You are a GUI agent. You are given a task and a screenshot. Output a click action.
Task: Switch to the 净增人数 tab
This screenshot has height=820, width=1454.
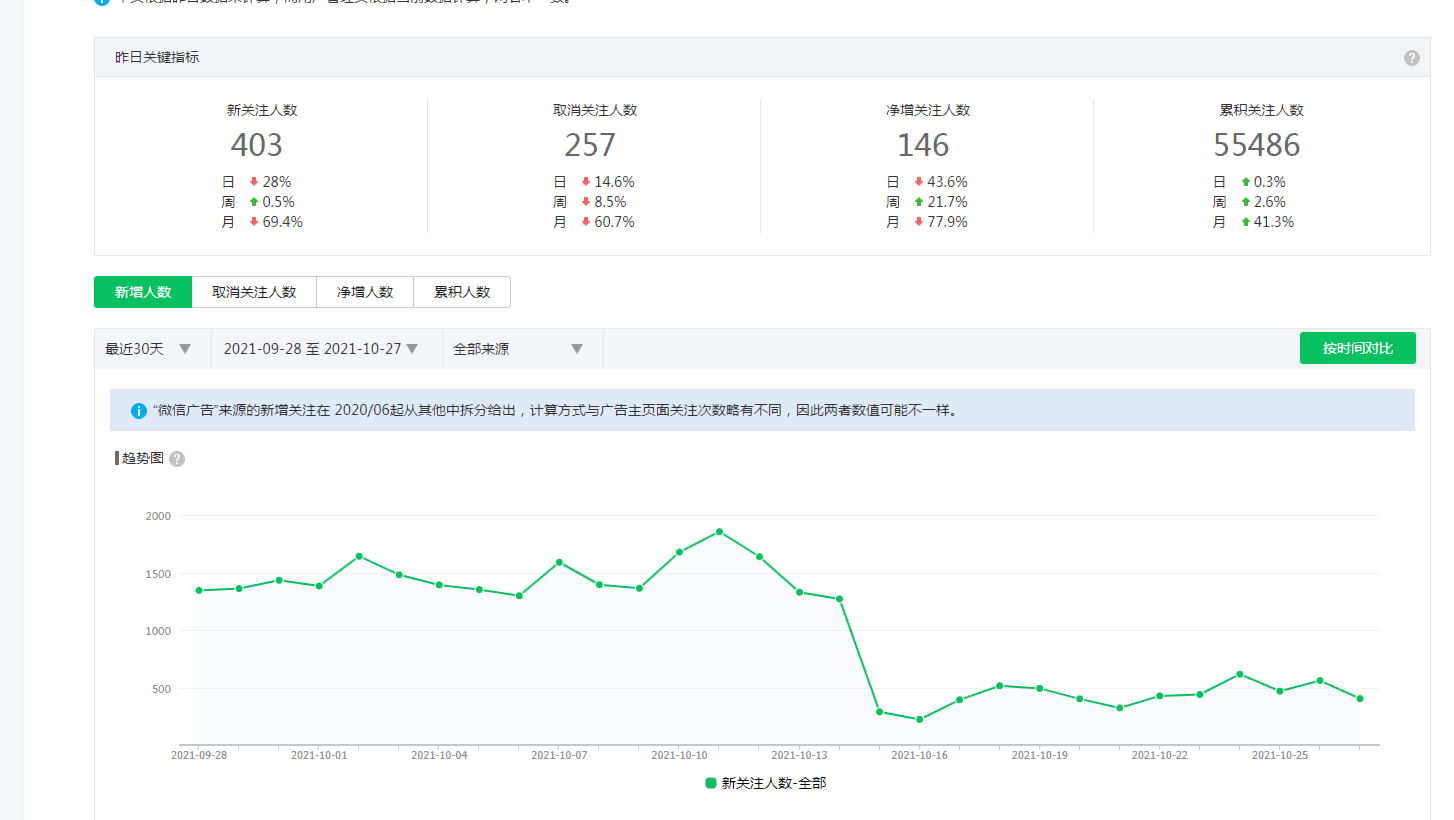pyautogui.click(x=365, y=292)
